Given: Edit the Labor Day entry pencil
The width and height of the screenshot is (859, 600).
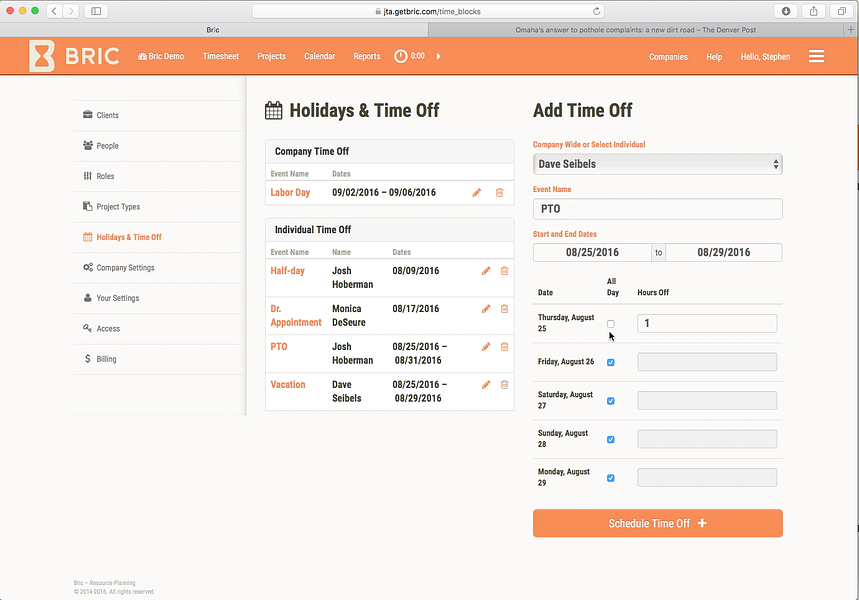Looking at the screenshot, I should (477, 193).
